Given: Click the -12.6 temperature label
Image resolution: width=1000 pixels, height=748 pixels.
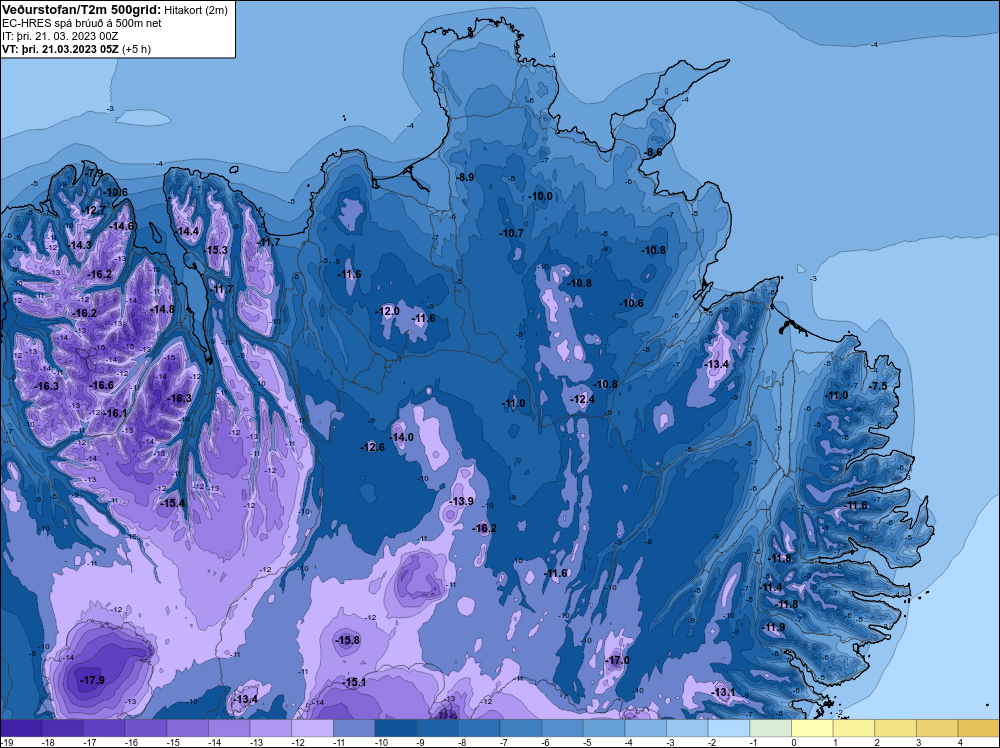Looking at the screenshot, I should click(x=372, y=447).
